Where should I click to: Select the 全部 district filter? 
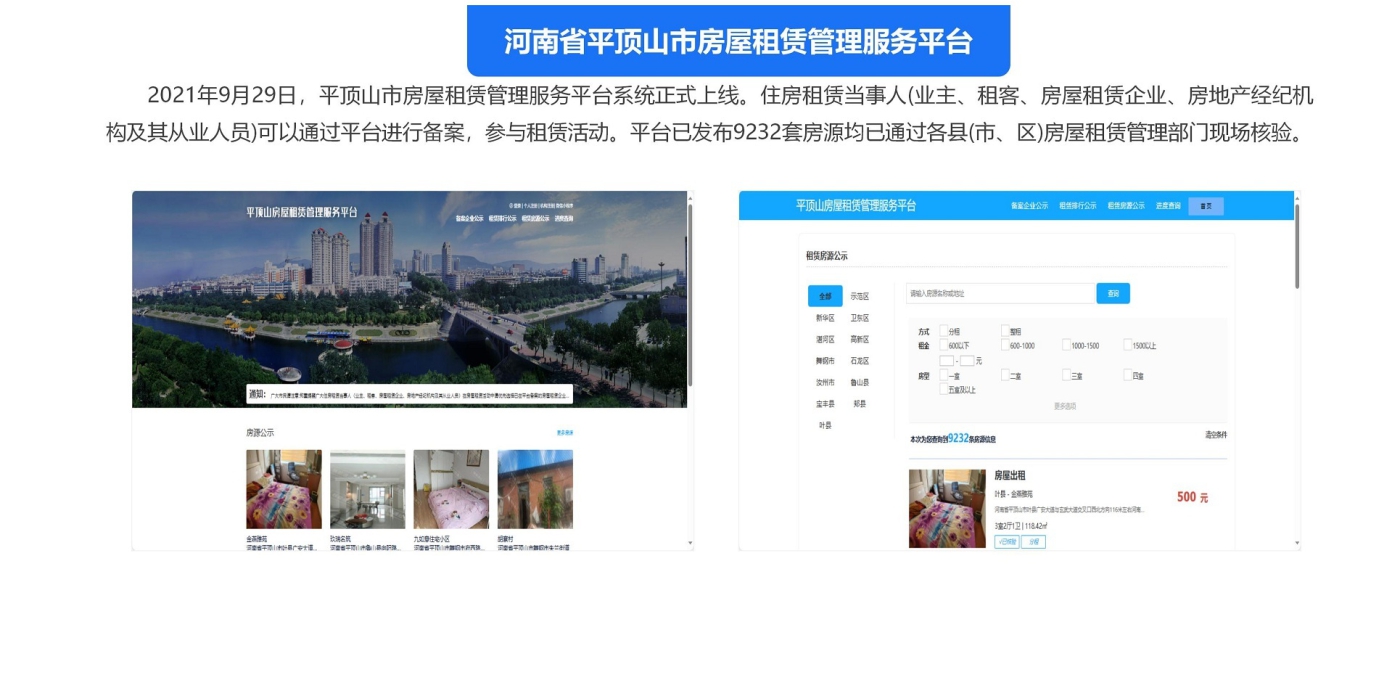[x=825, y=296]
